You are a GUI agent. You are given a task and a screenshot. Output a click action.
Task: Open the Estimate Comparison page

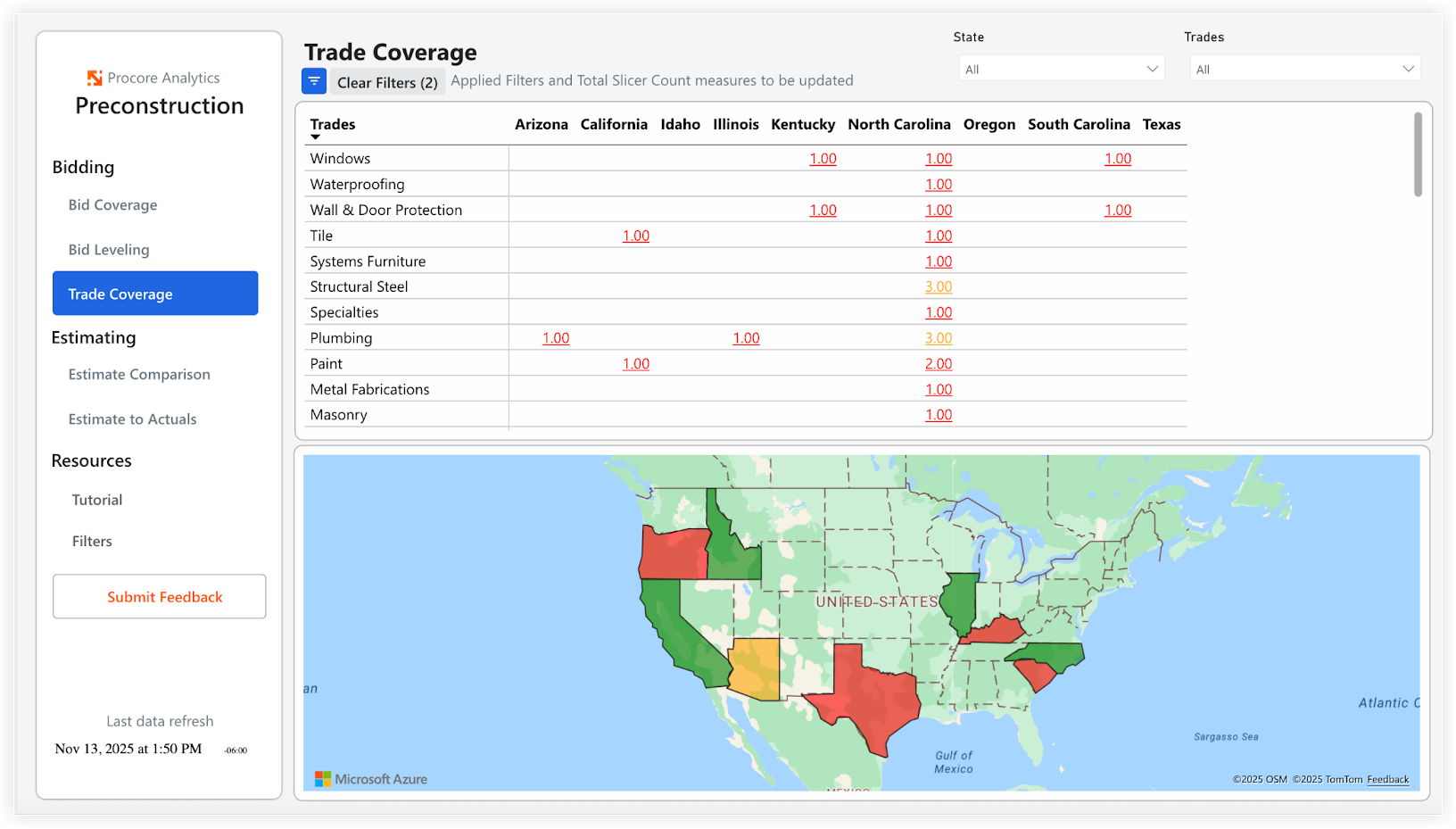(x=139, y=374)
